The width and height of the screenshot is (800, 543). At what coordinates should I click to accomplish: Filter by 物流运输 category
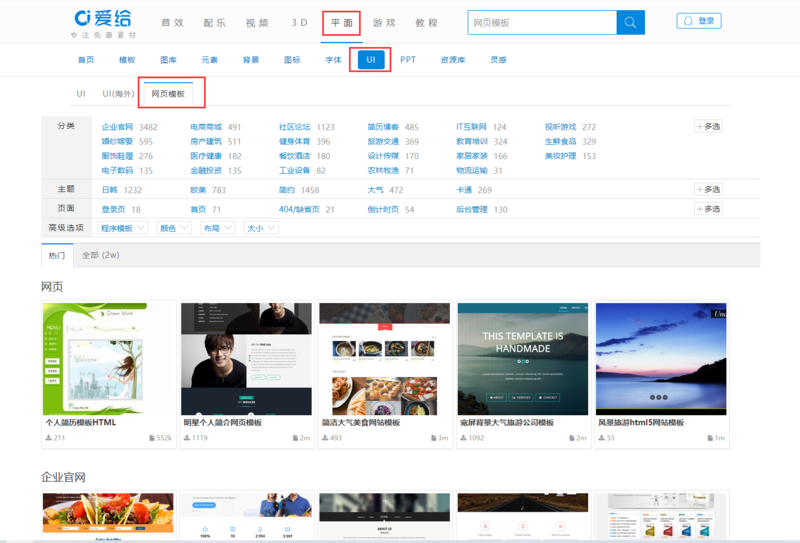pos(471,170)
